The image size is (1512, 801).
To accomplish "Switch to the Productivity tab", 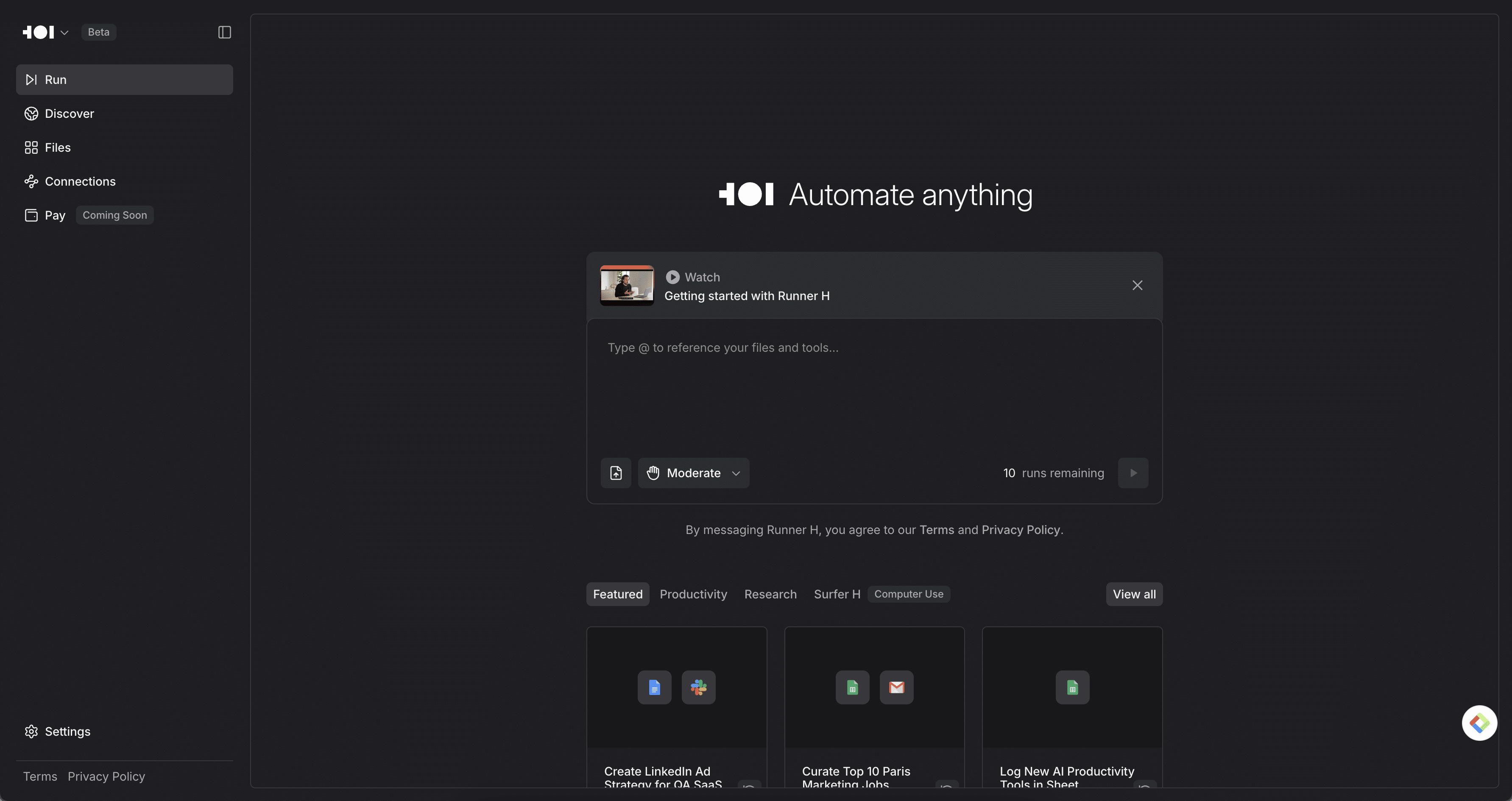I will (693, 595).
